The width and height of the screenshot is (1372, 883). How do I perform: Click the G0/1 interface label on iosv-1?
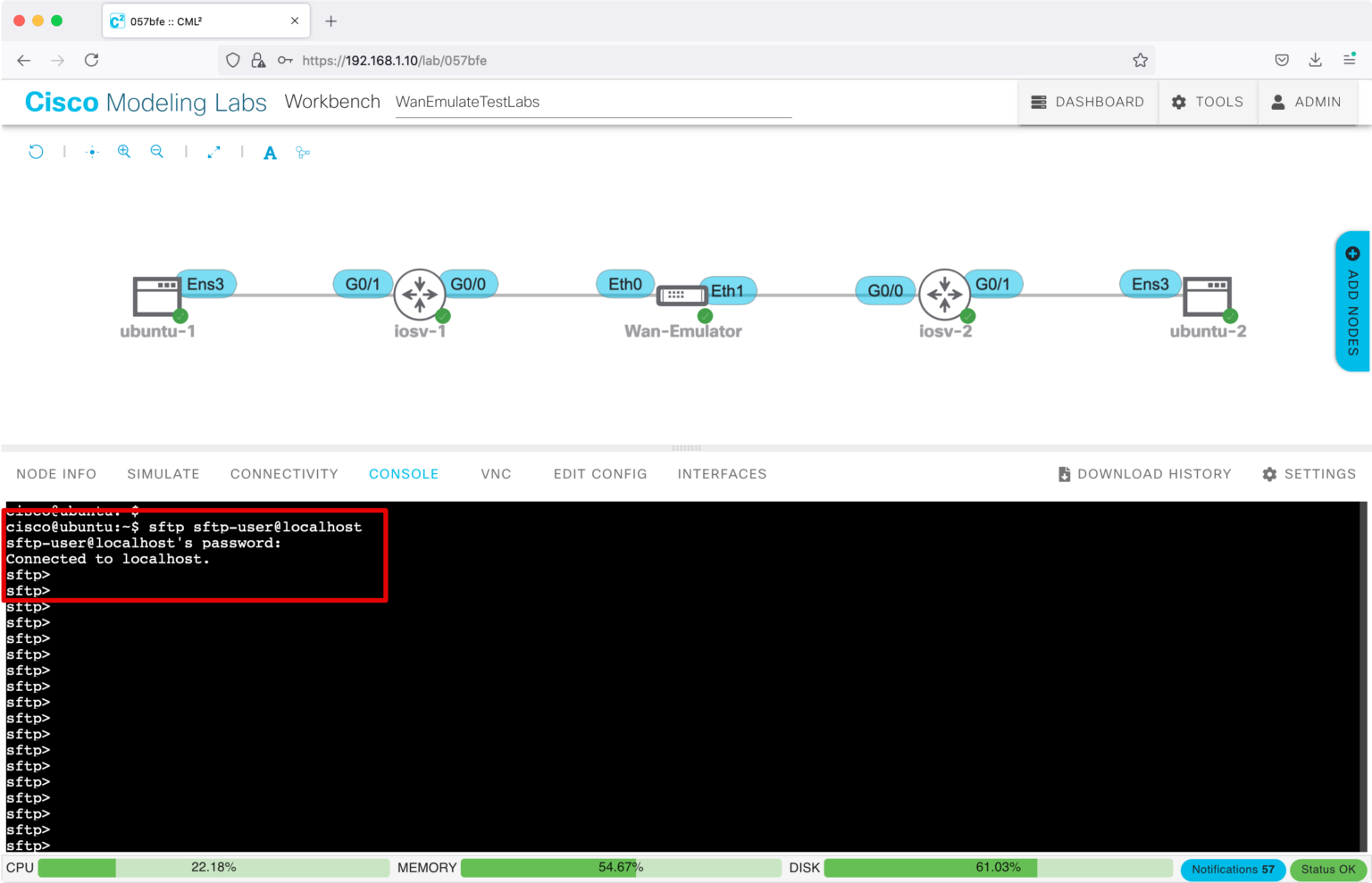pos(363,284)
